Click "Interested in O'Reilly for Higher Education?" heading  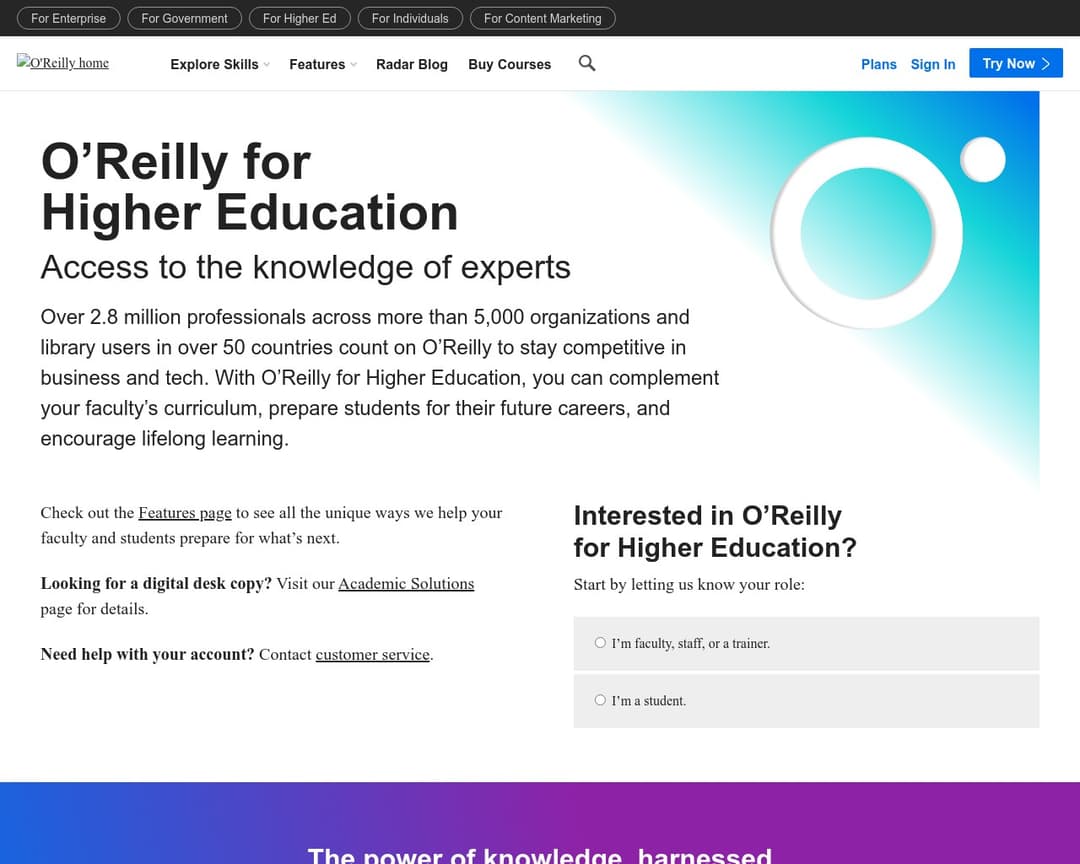(715, 531)
